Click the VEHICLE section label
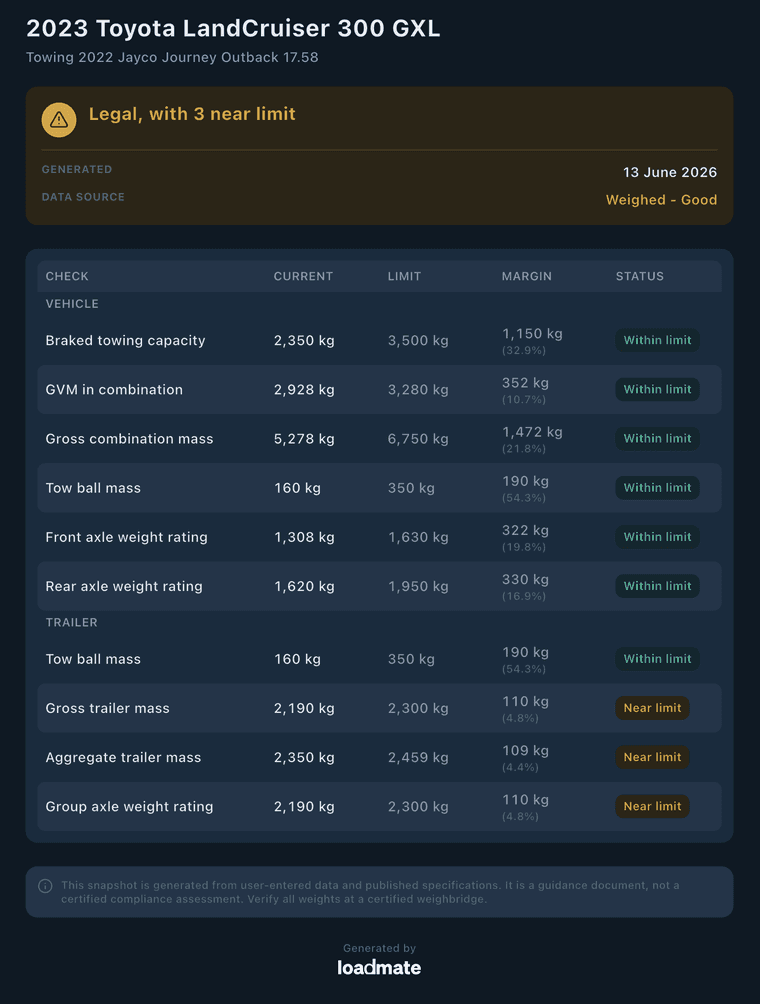The height and width of the screenshot is (1004, 760). [x=72, y=304]
